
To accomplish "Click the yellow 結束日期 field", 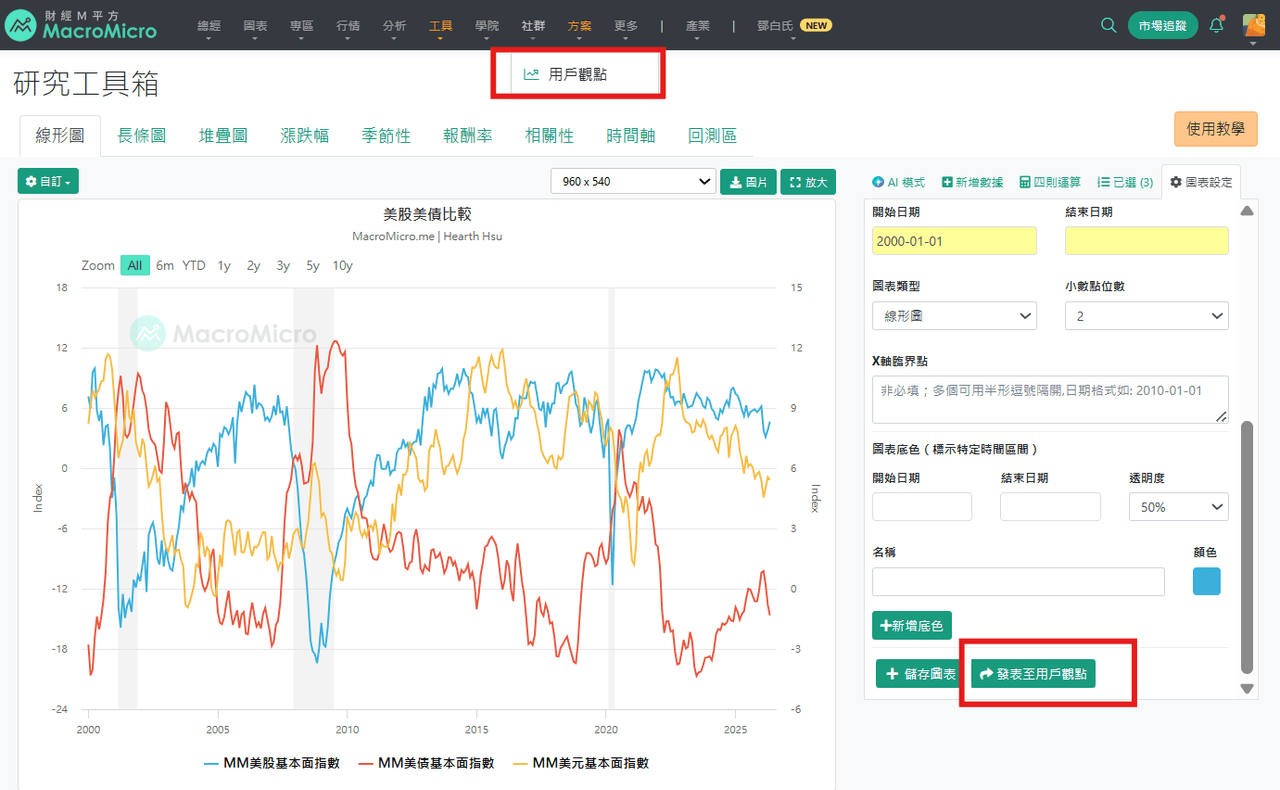I will [1146, 241].
